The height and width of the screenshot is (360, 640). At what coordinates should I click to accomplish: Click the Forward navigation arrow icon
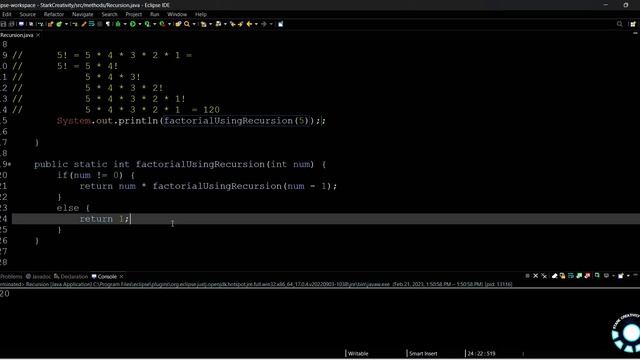click(x=263, y=24)
